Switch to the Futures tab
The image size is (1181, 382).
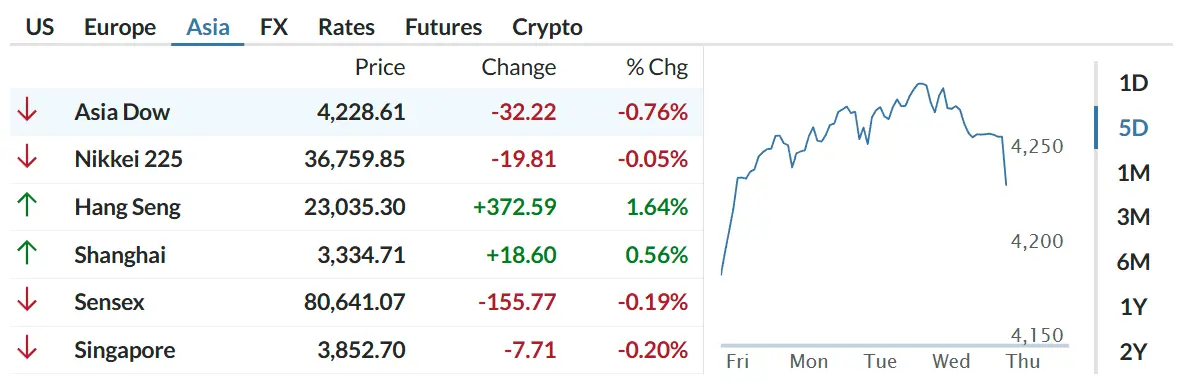444,28
